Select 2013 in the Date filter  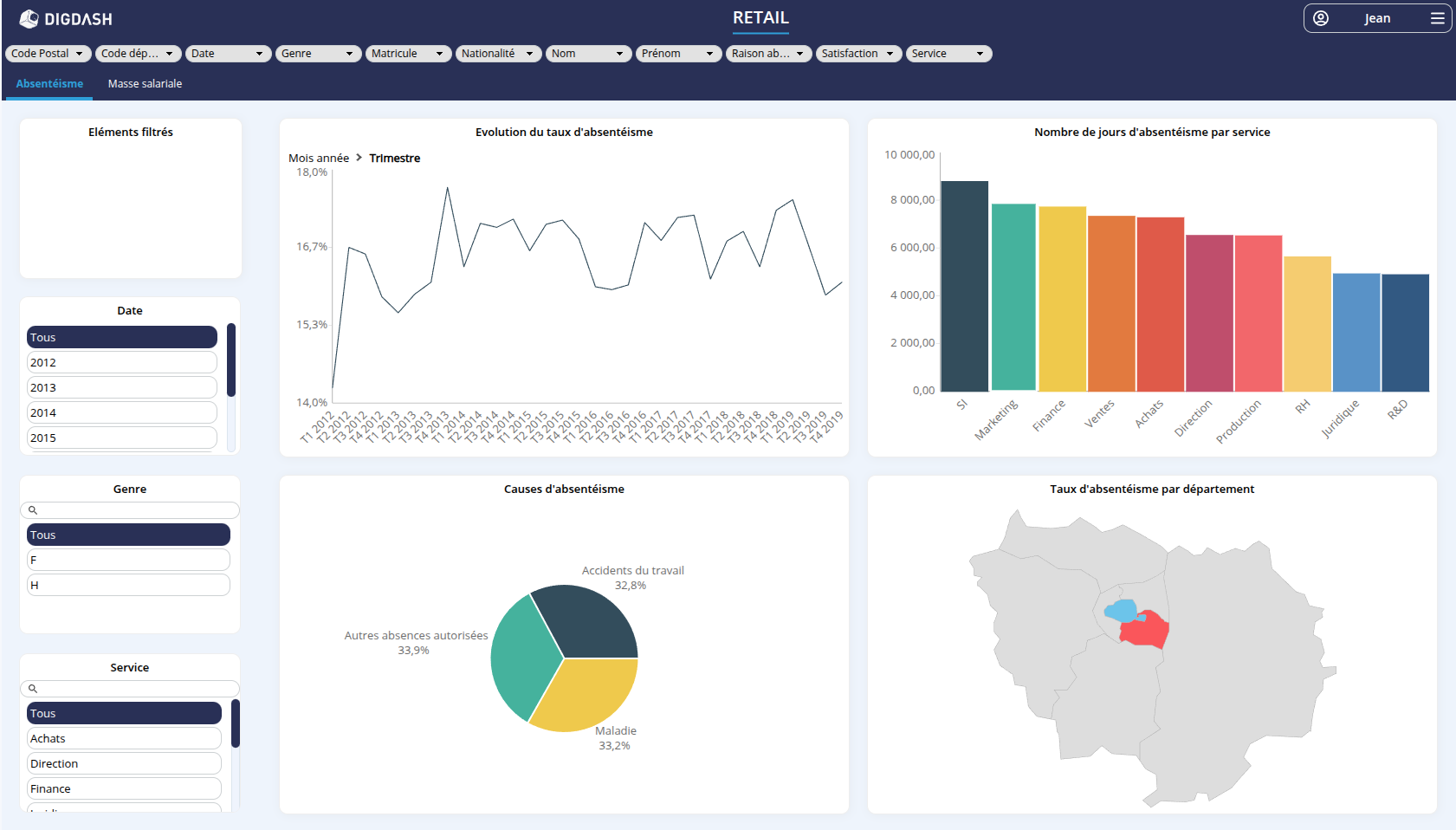tap(121, 387)
